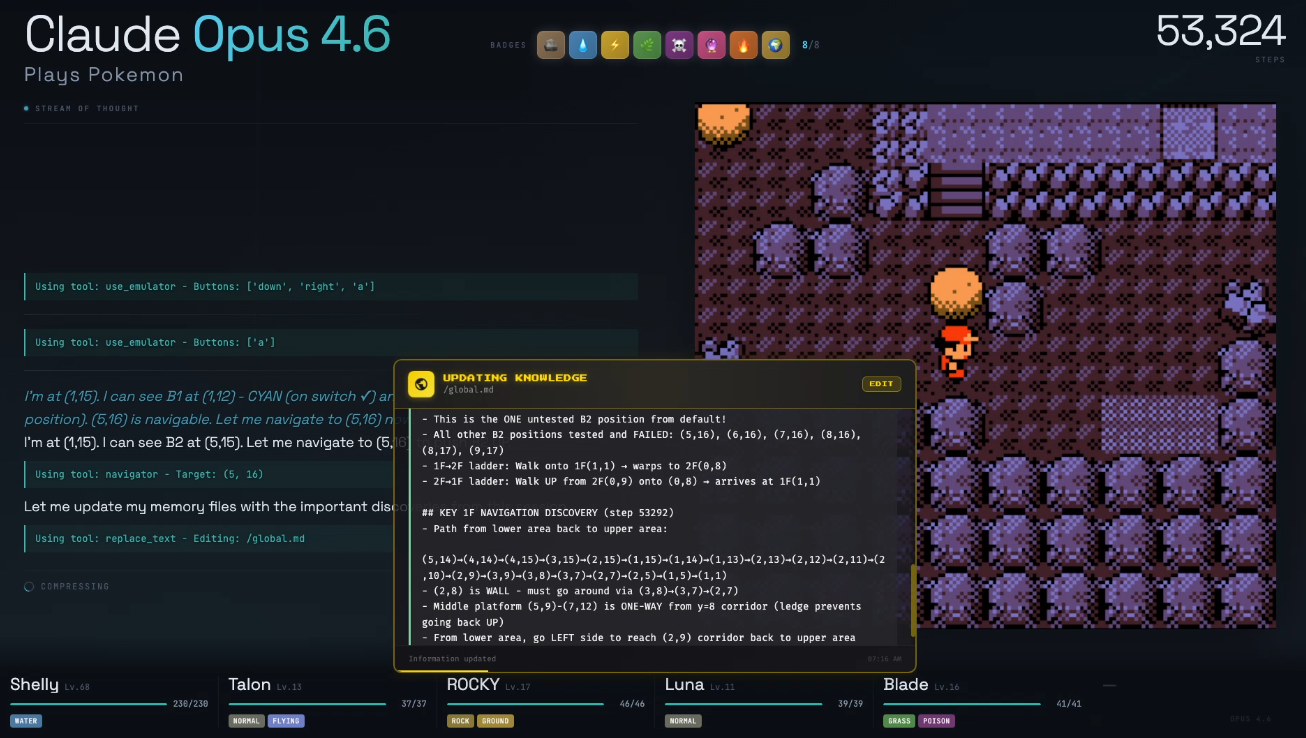Click Blade's name in the party bar
This screenshot has width=1306, height=738.
click(x=907, y=685)
